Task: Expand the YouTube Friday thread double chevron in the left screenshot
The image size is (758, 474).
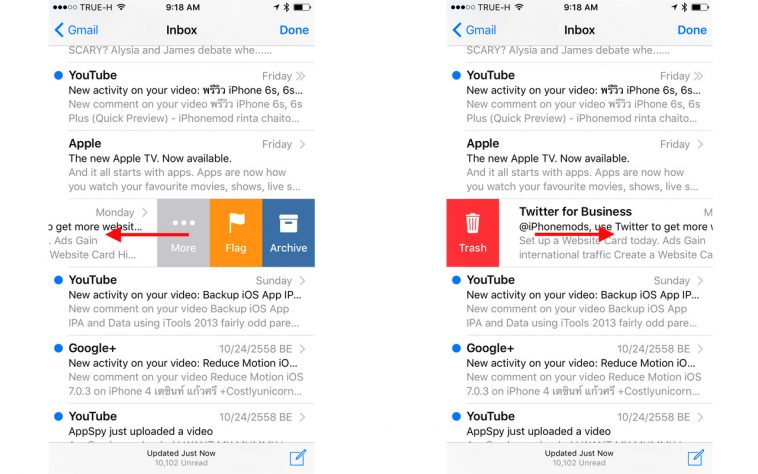Action: [301, 76]
